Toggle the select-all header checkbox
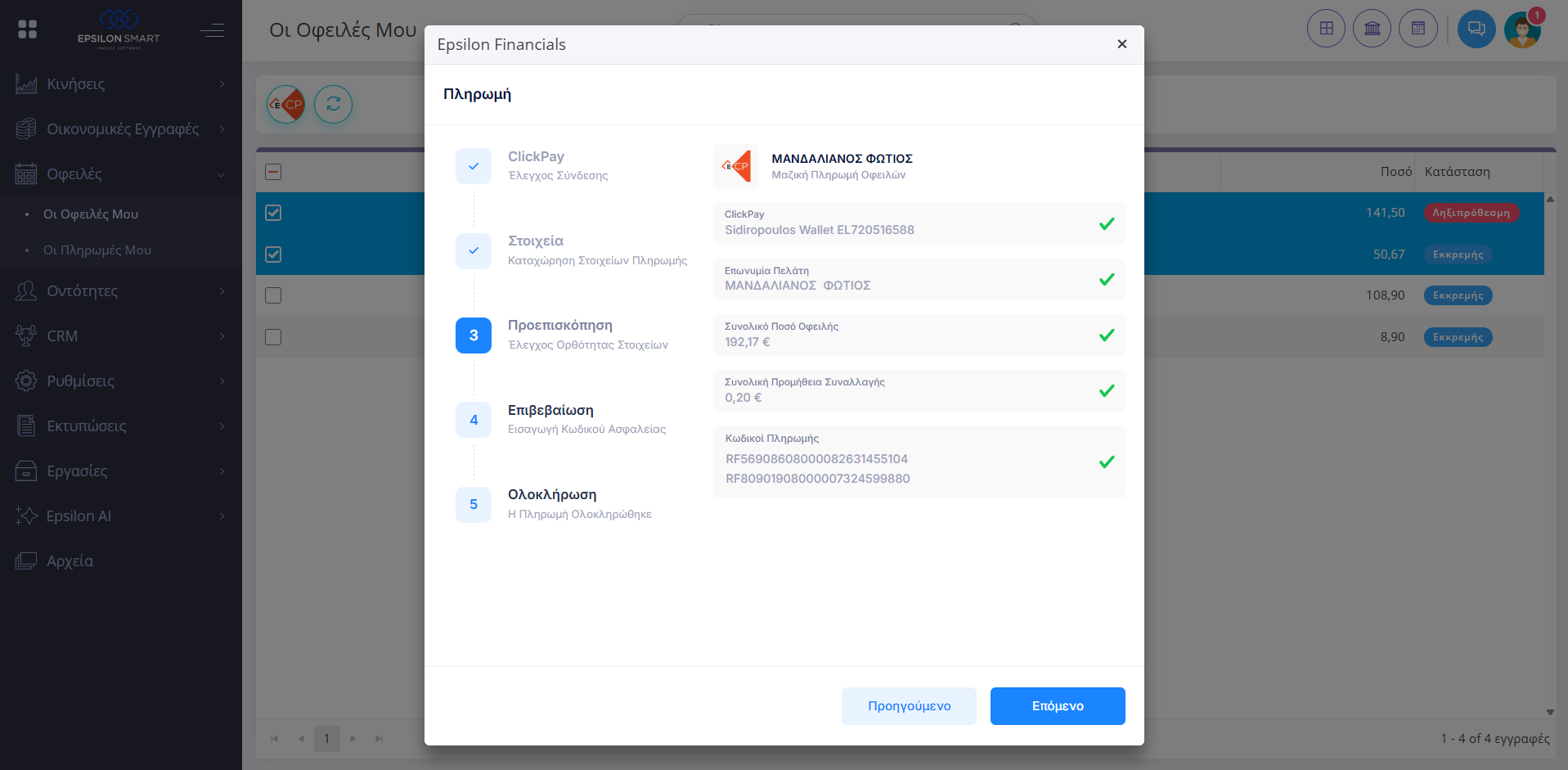This screenshot has height=770, width=1568. click(x=273, y=172)
